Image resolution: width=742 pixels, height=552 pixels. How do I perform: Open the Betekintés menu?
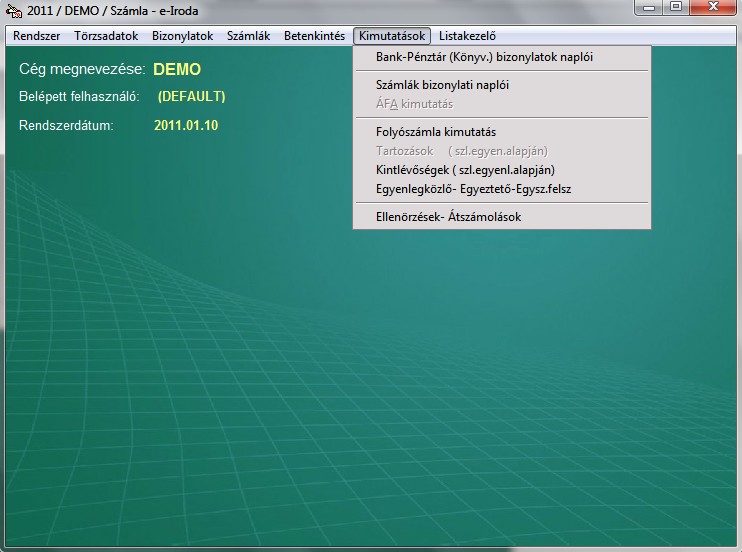[314, 36]
